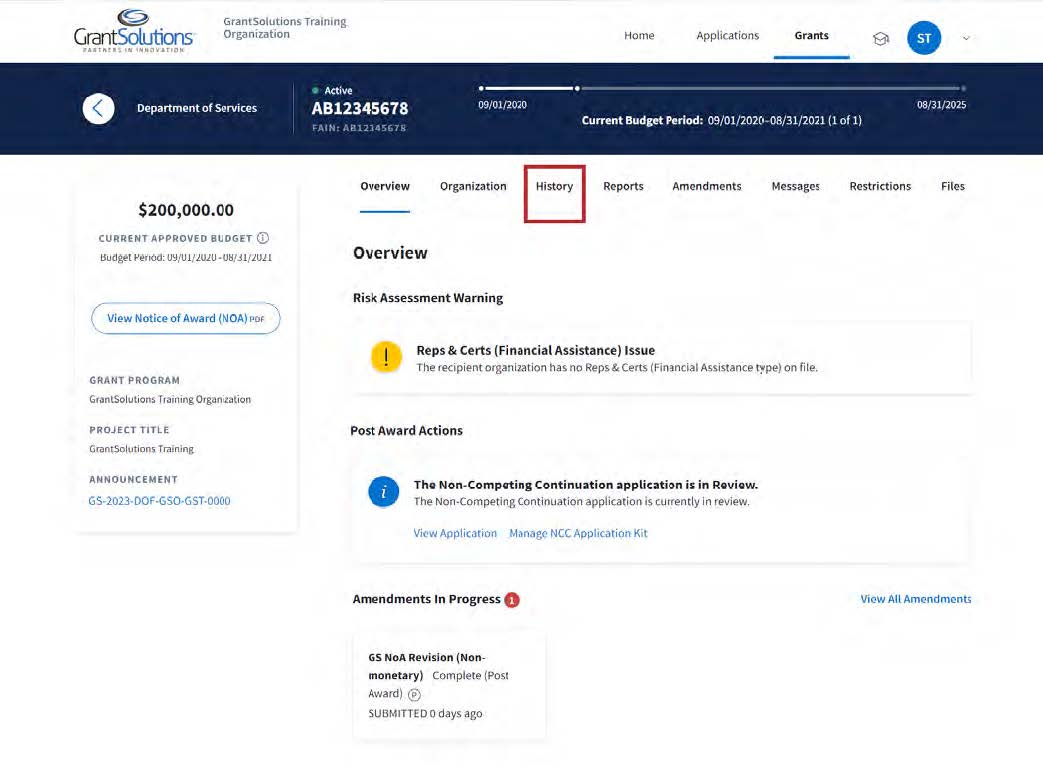Expand the user account dropdown arrow

coord(966,39)
